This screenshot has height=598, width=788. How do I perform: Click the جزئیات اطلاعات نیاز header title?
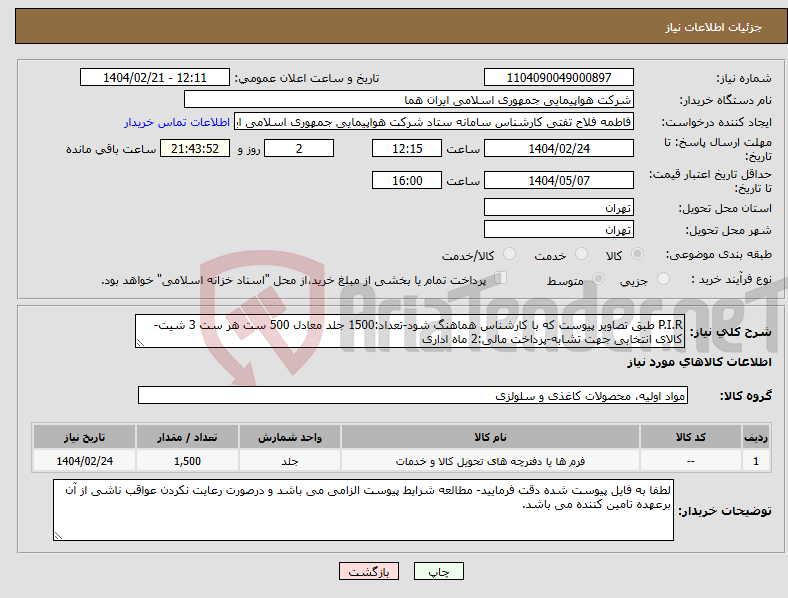[714, 27]
